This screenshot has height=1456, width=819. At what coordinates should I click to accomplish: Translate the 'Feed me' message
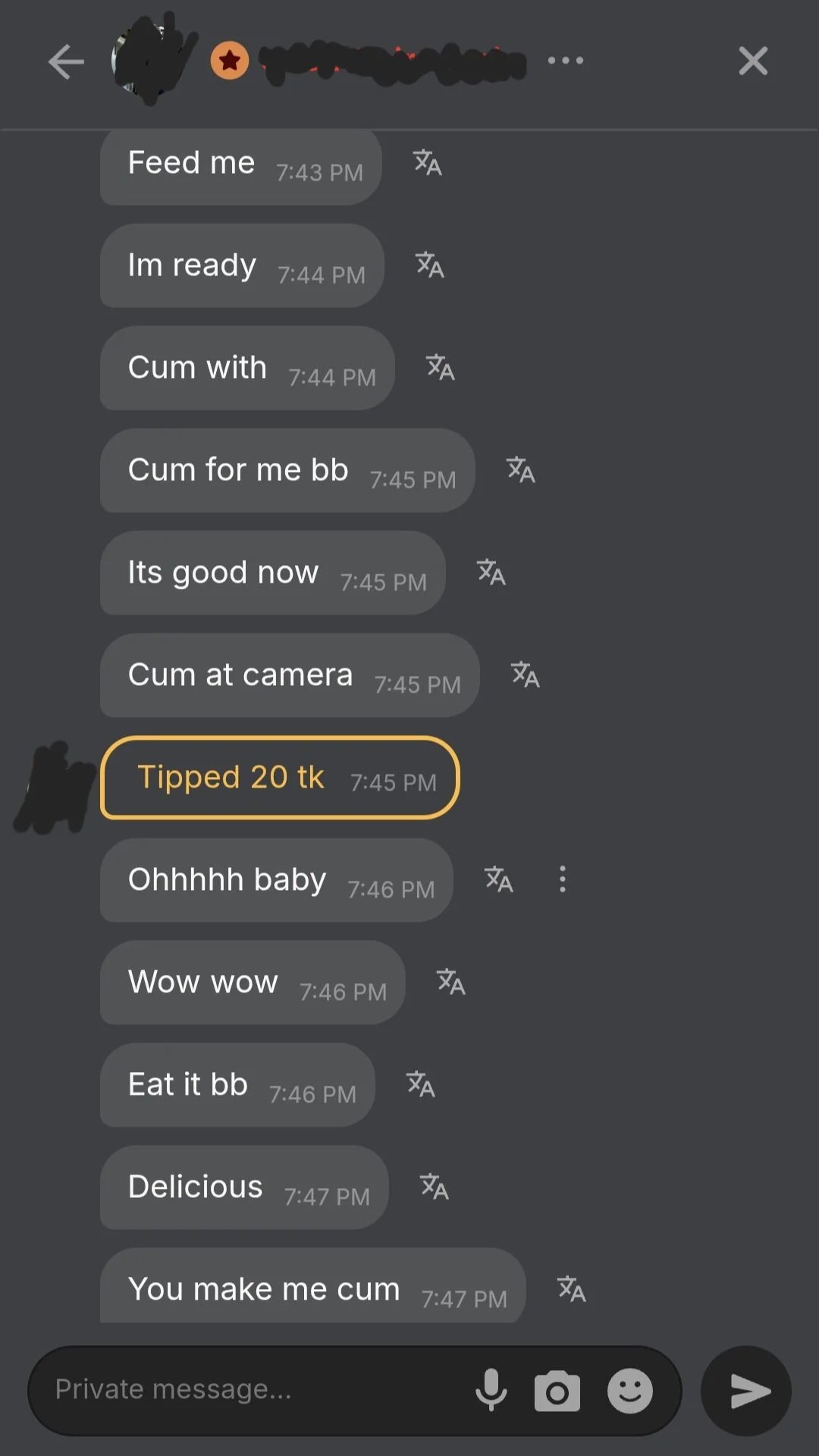pyautogui.click(x=428, y=163)
